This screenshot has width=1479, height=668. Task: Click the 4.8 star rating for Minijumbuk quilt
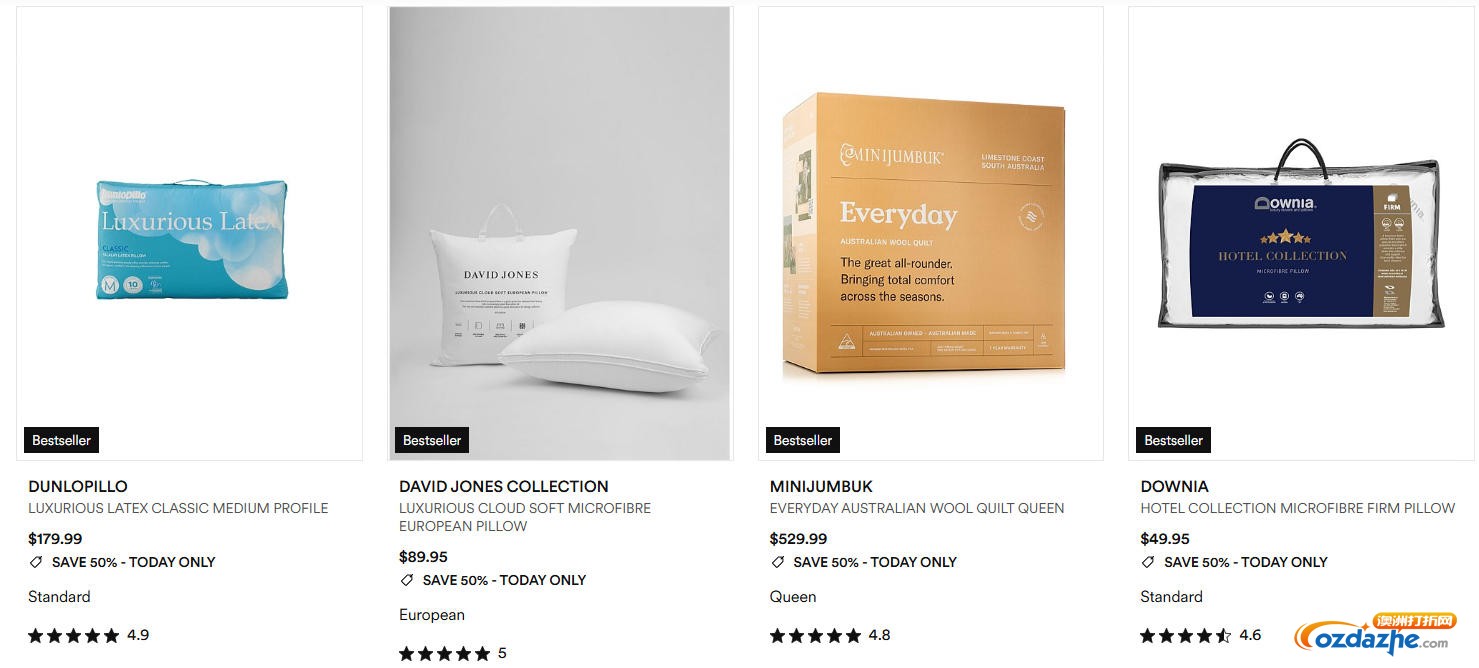coord(830,635)
